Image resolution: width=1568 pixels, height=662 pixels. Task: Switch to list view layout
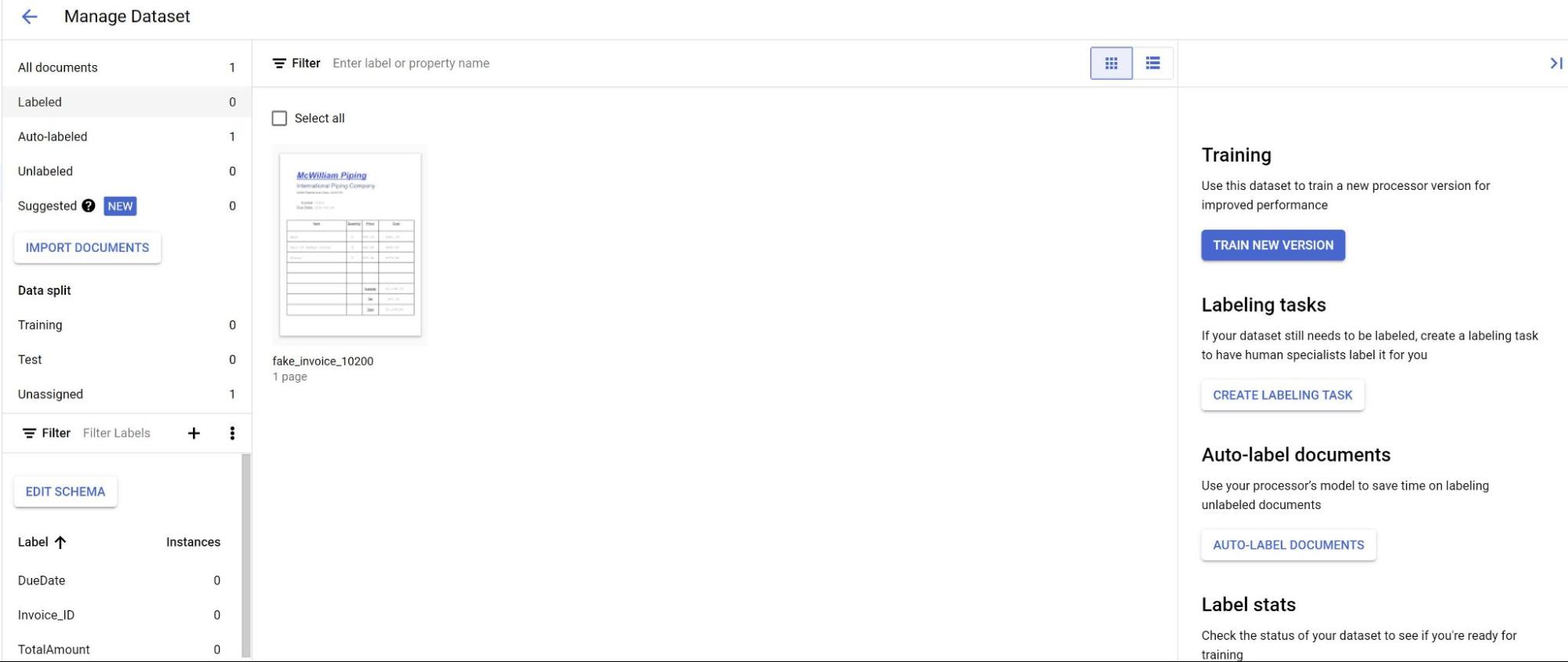[x=1152, y=64]
